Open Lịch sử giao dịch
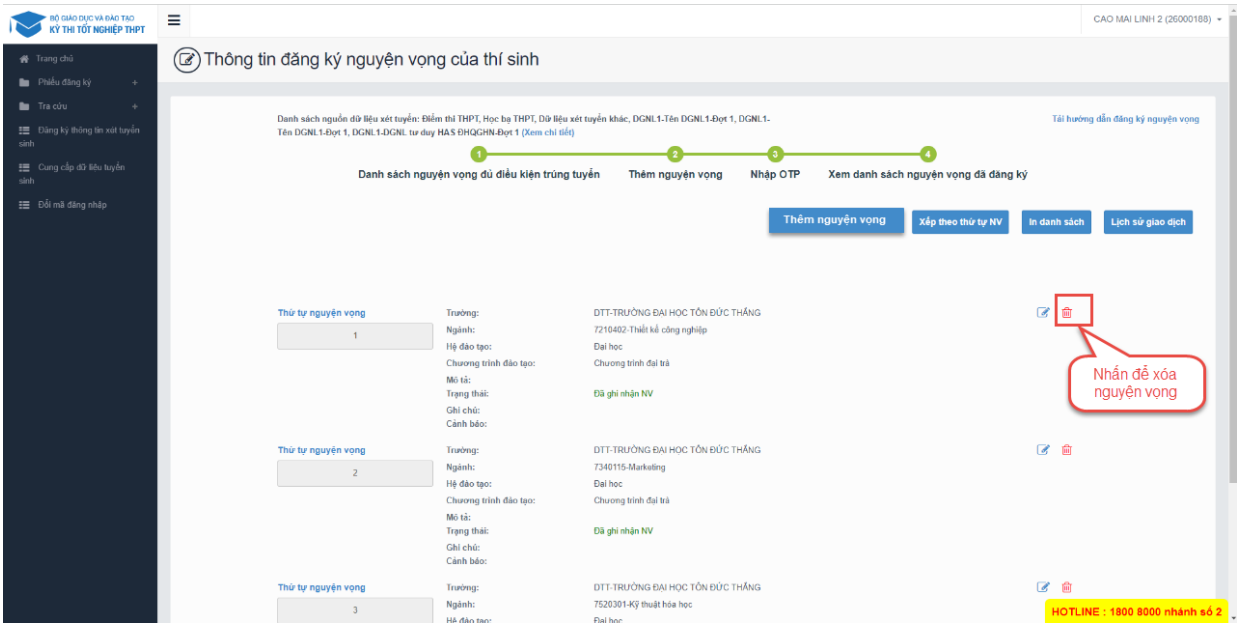 1148,222
